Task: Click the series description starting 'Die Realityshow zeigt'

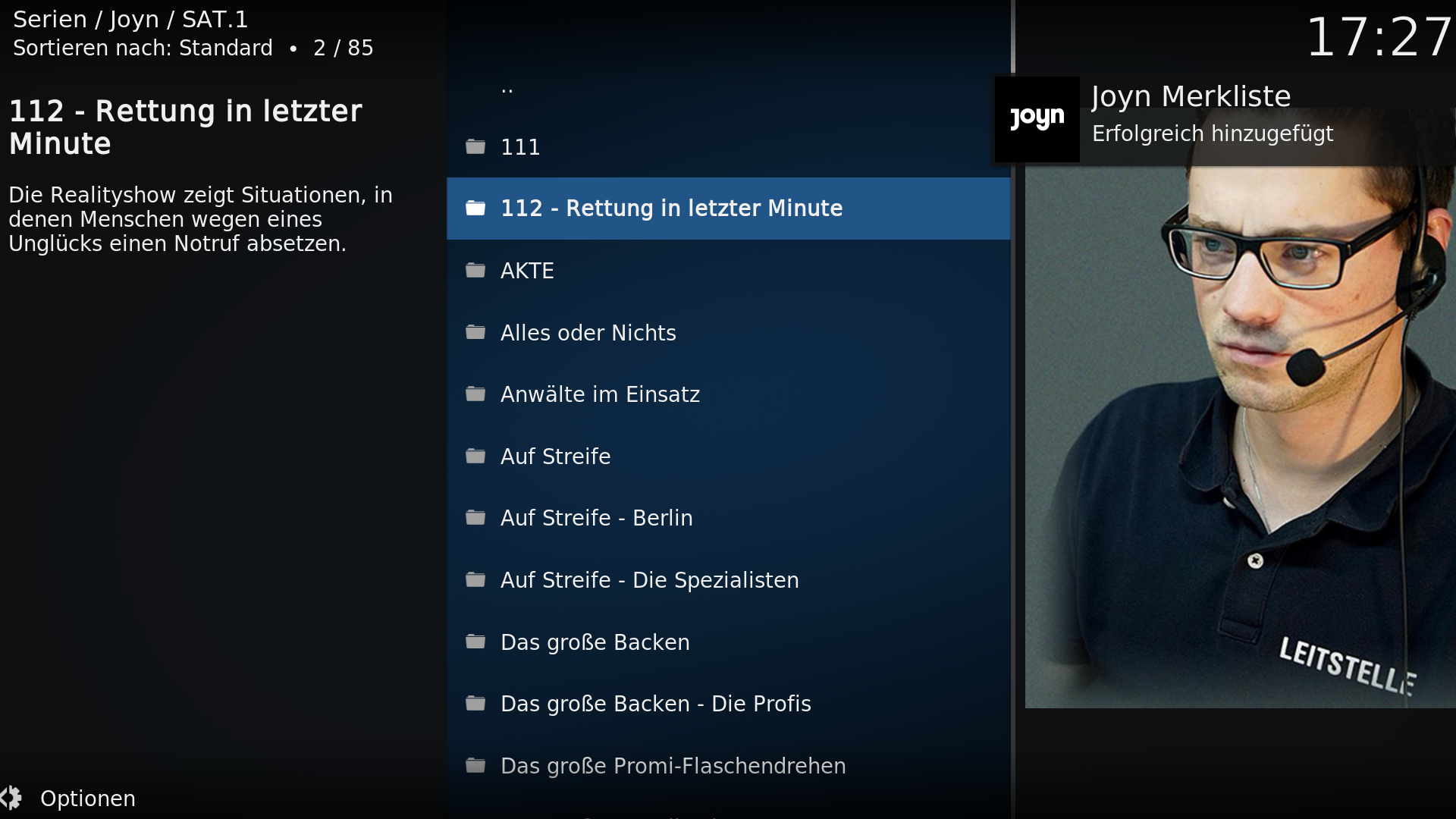Action: 200,219
